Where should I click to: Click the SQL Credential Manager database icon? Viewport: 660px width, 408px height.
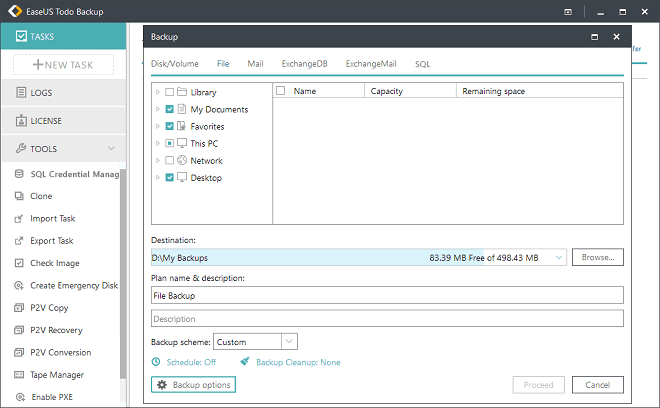coord(19,174)
